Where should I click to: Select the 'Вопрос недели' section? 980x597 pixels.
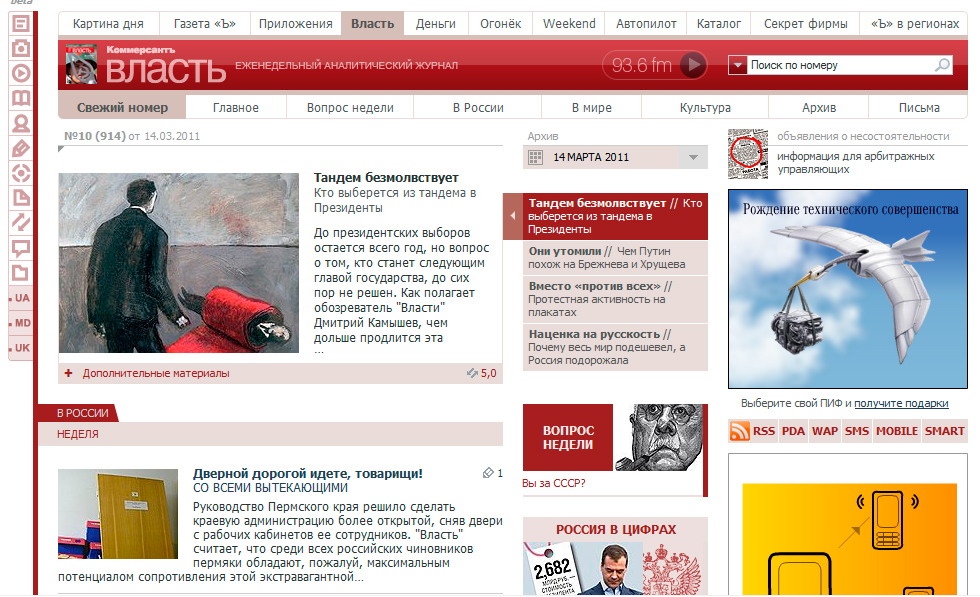(350, 108)
